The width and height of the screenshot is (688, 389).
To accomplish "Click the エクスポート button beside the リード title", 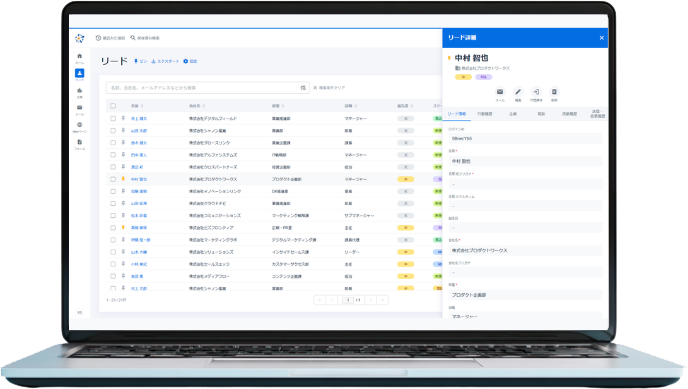I will pyautogui.click(x=165, y=61).
